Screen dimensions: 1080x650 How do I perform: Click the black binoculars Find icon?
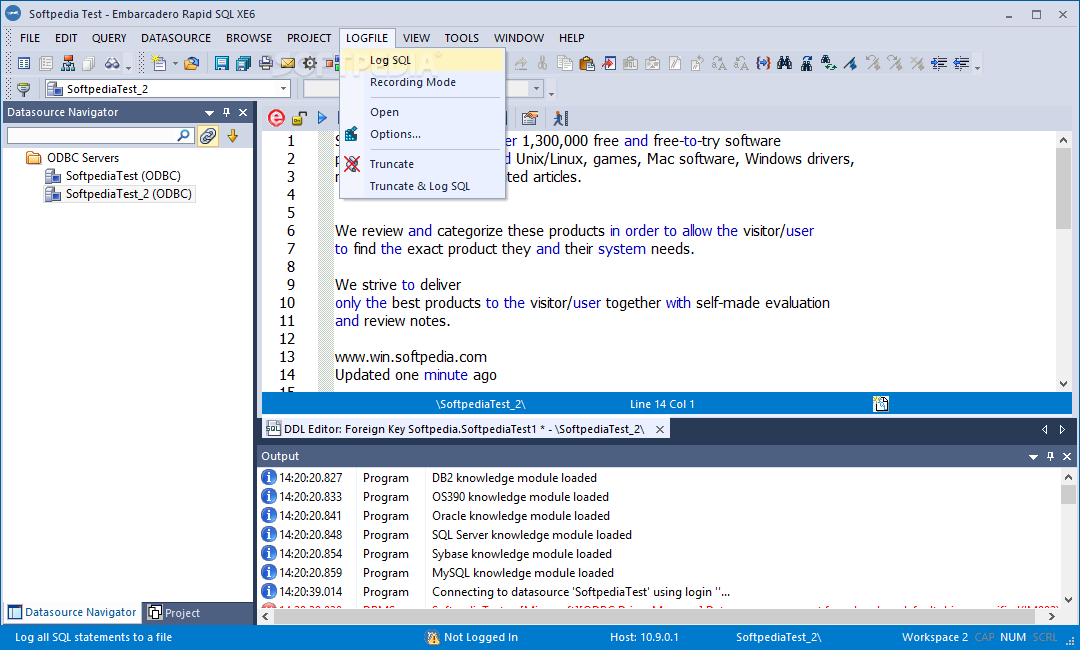(x=785, y=64)
